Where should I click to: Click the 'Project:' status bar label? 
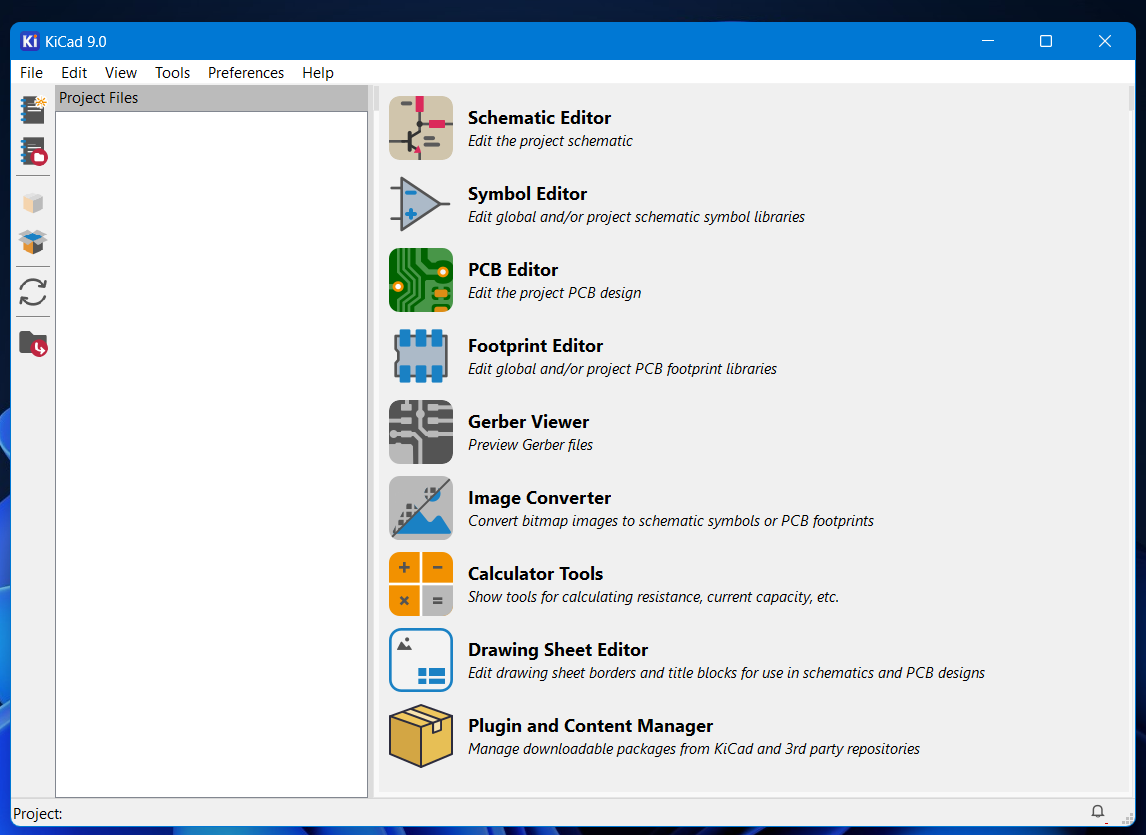coord(38,814)
